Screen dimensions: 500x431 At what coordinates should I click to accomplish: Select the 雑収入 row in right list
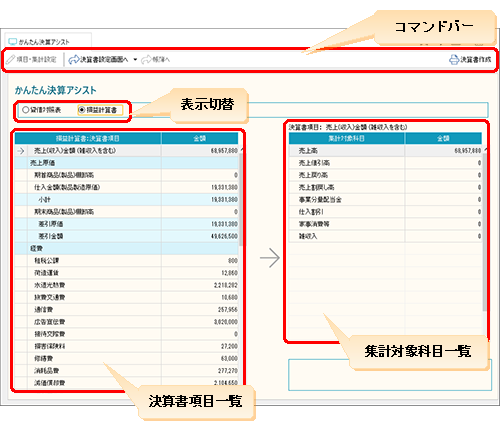point(385,236)
